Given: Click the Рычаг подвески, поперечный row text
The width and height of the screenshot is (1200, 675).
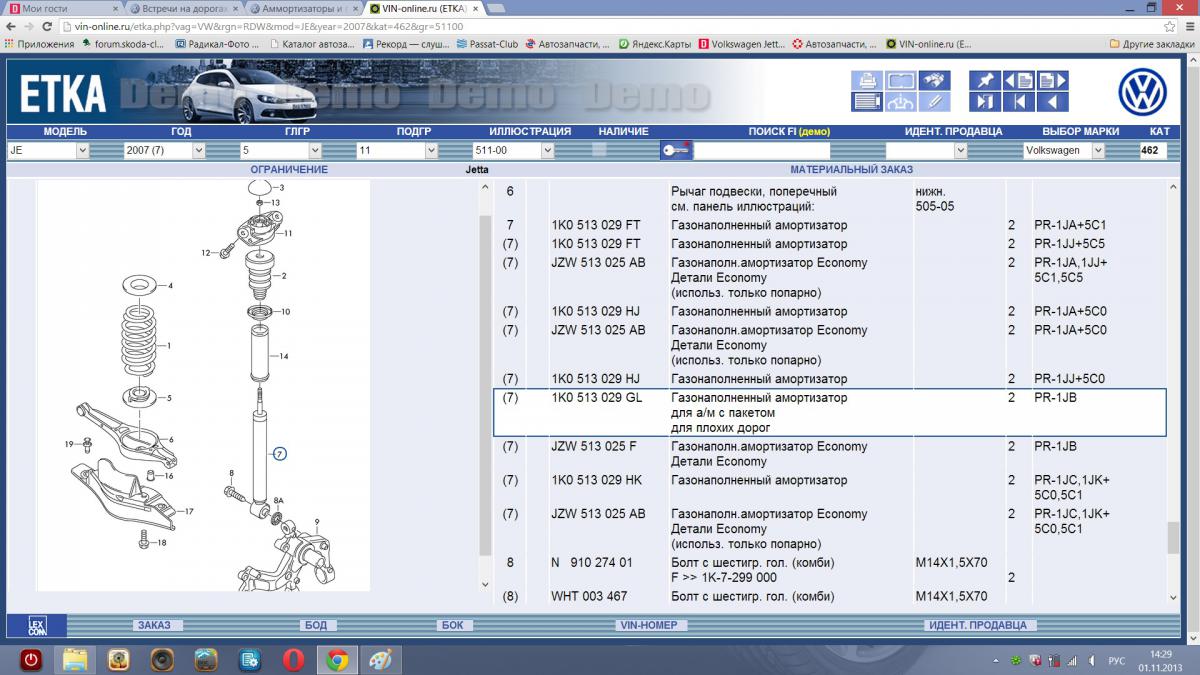Looking at the screenshot, I should pos(753,191).
